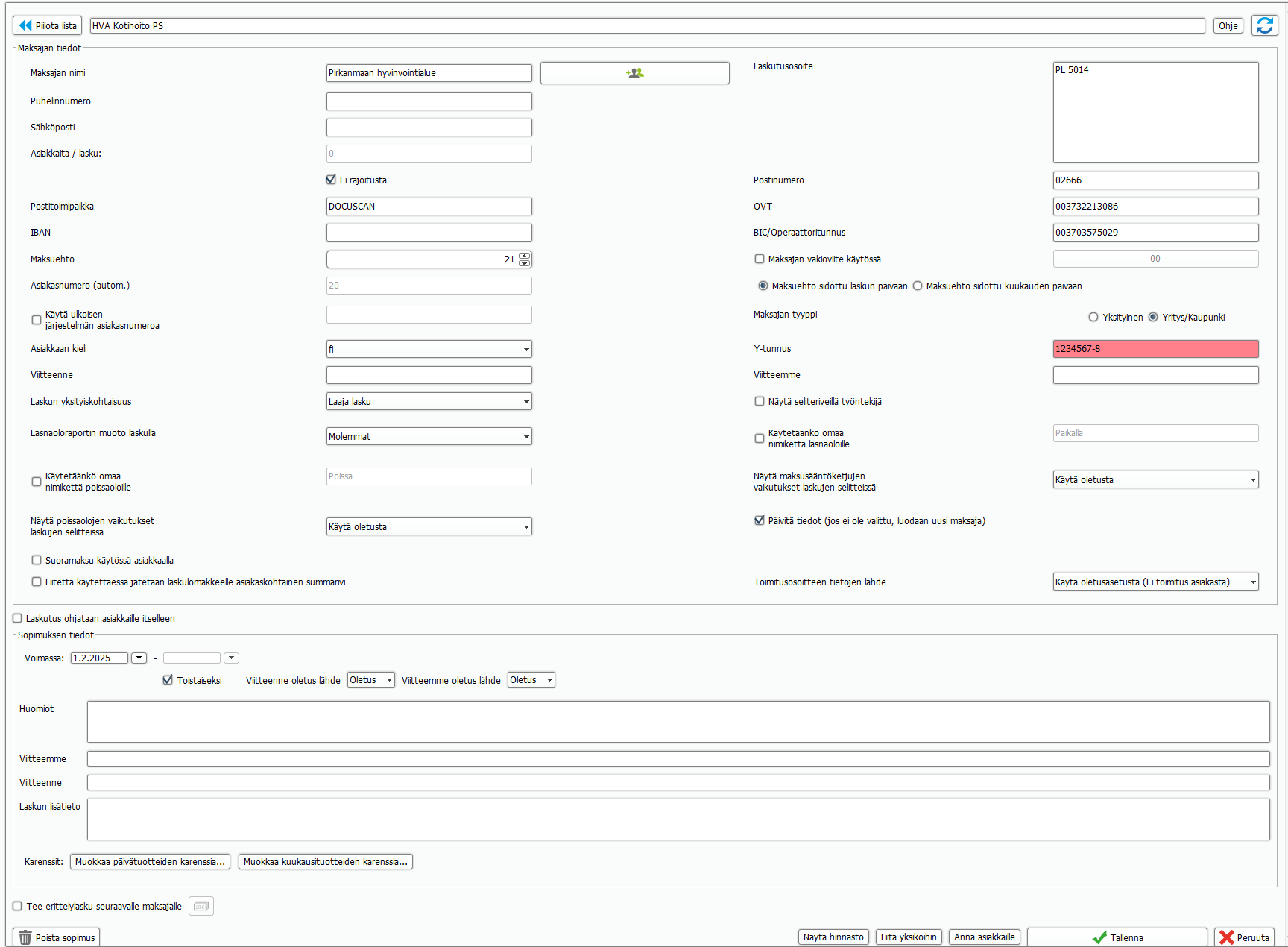Open Viitteenne oletus lähde dropdown
This screenshot has width=1288, height=947.
[x=370, y=680]
